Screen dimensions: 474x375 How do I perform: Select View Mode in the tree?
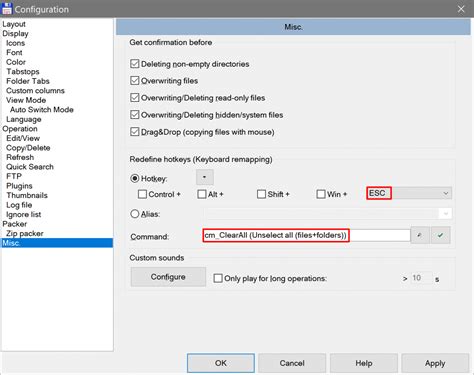coord(26,100)
